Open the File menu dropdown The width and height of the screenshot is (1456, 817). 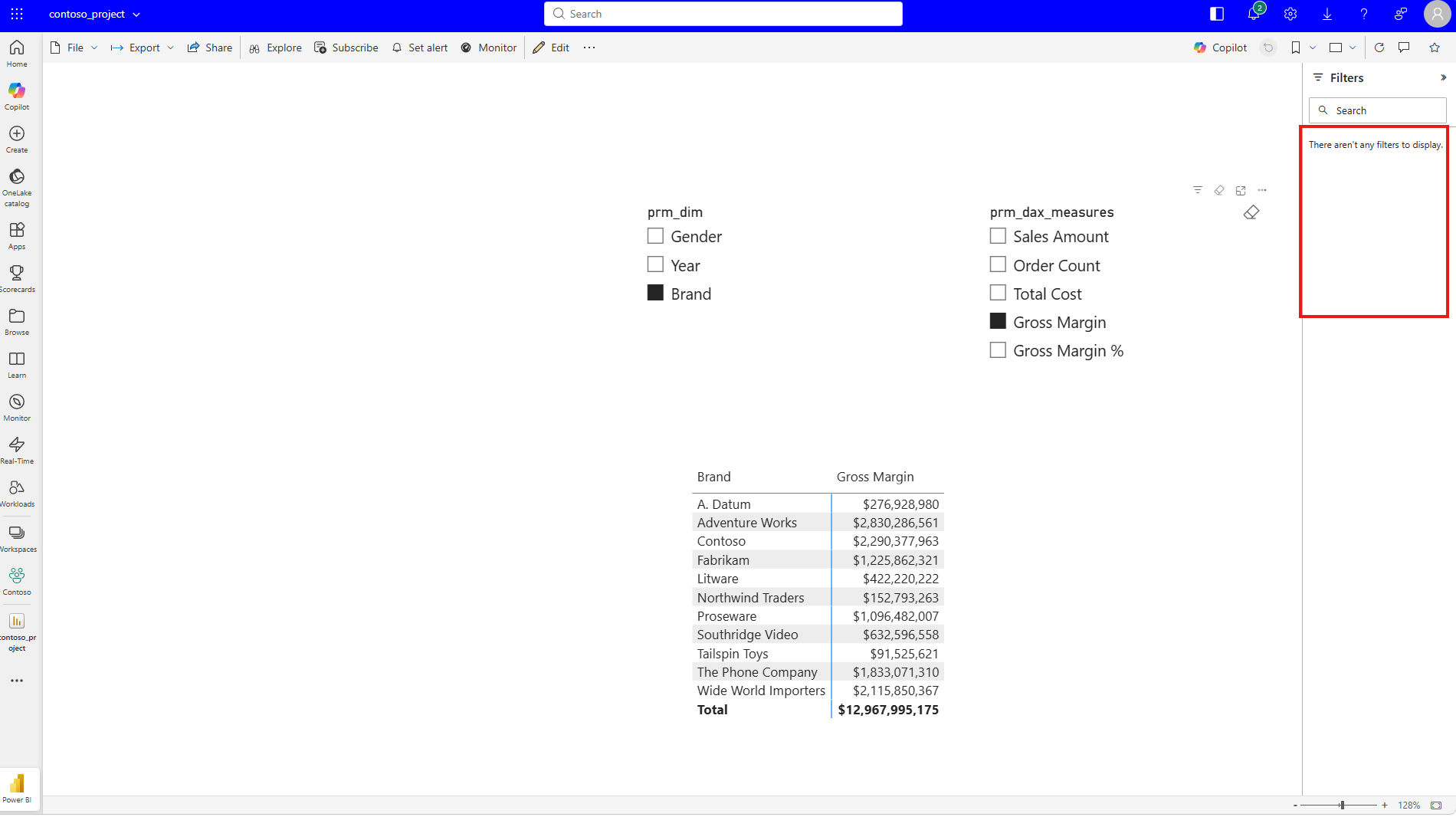(x=74, y=48)
